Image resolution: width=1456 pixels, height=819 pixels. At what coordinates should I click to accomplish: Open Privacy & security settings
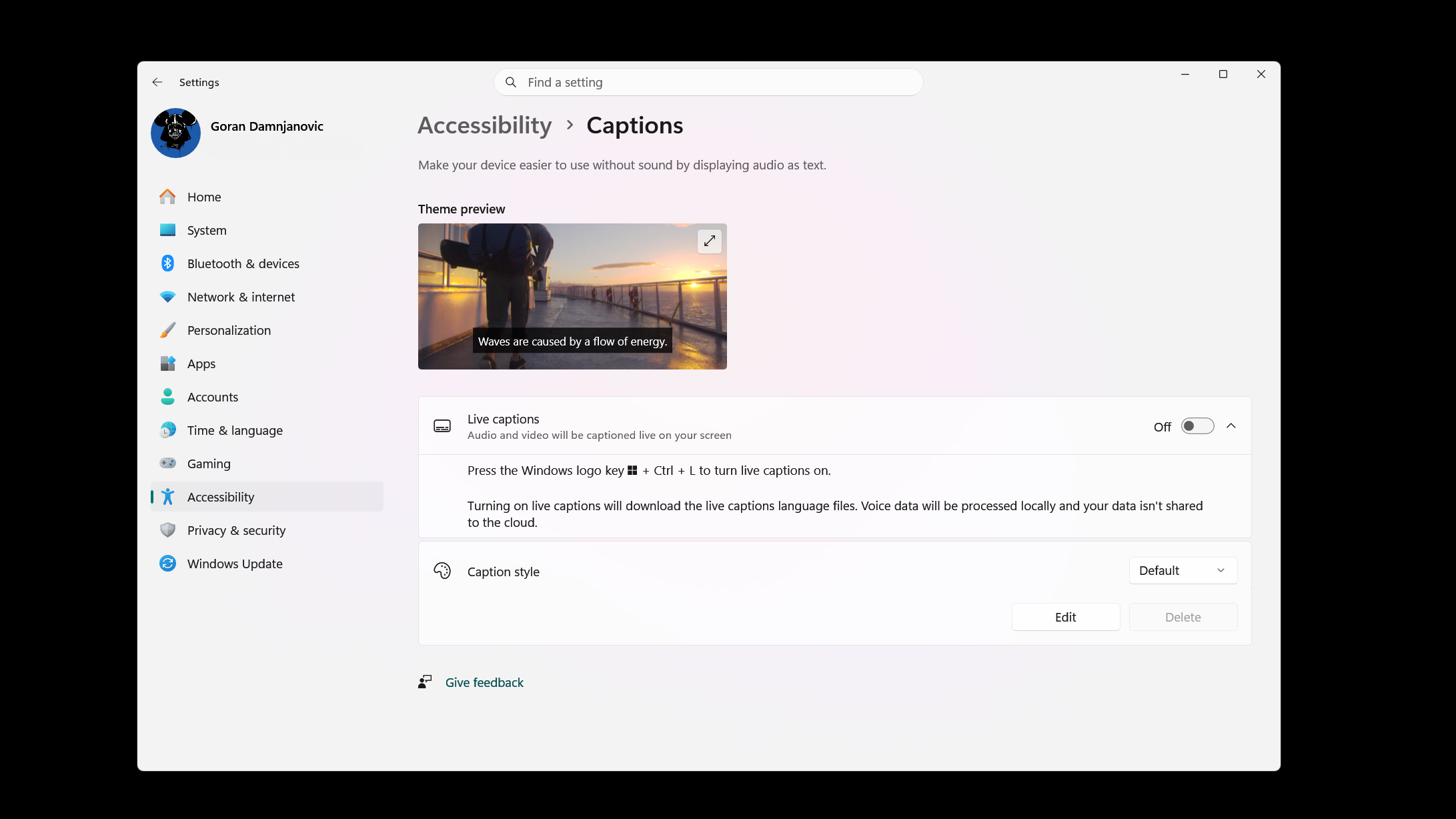(x=267, y=530)
